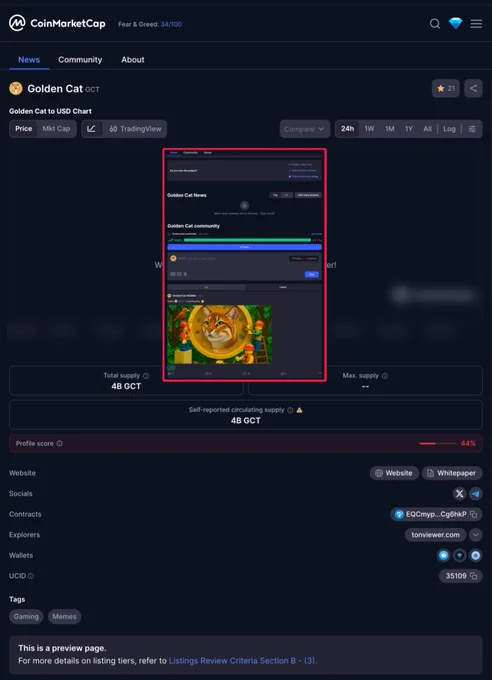Select 24h time range

point(347,129)
